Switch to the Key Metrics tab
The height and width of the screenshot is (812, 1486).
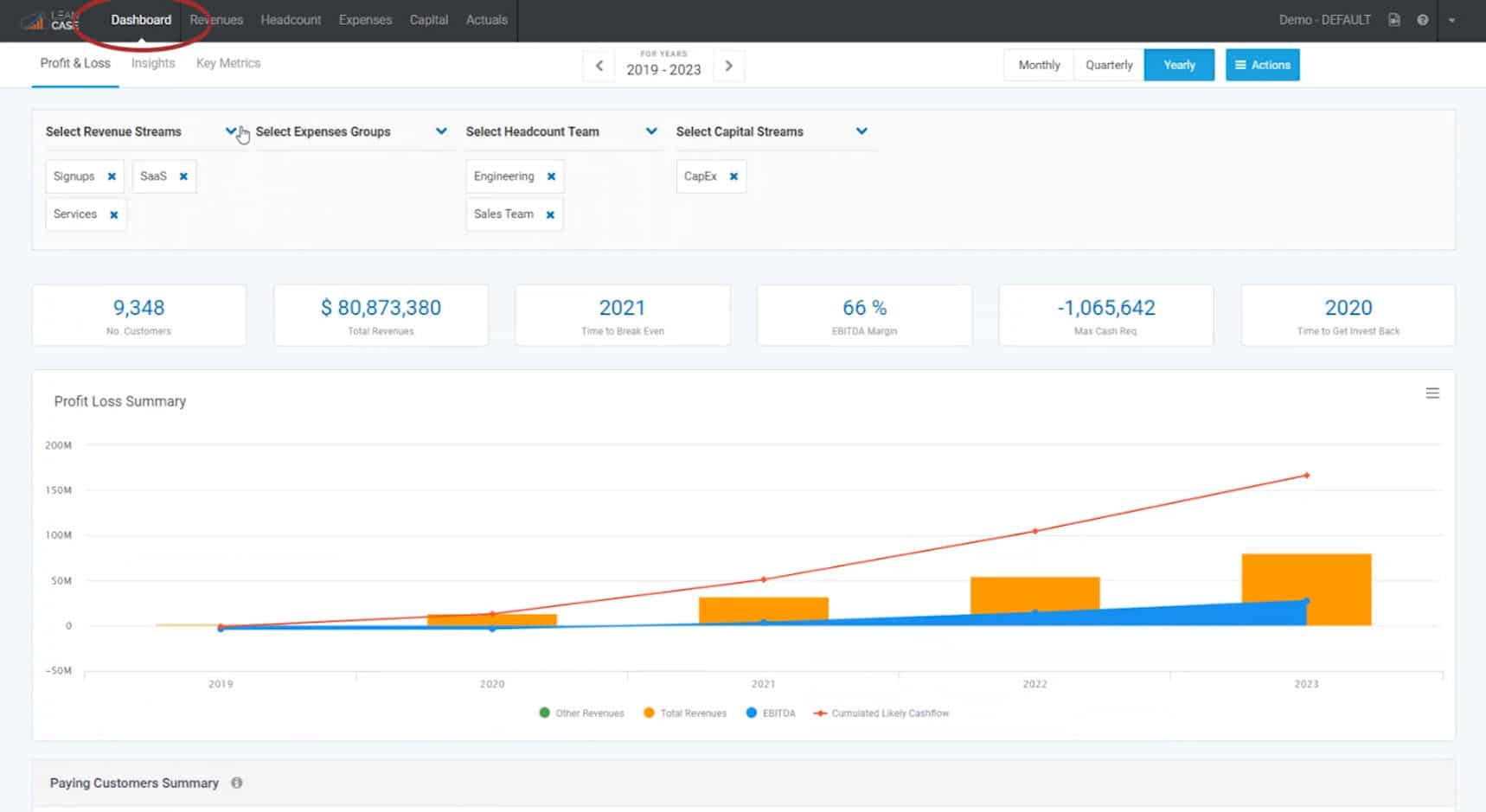pos(228,63)
